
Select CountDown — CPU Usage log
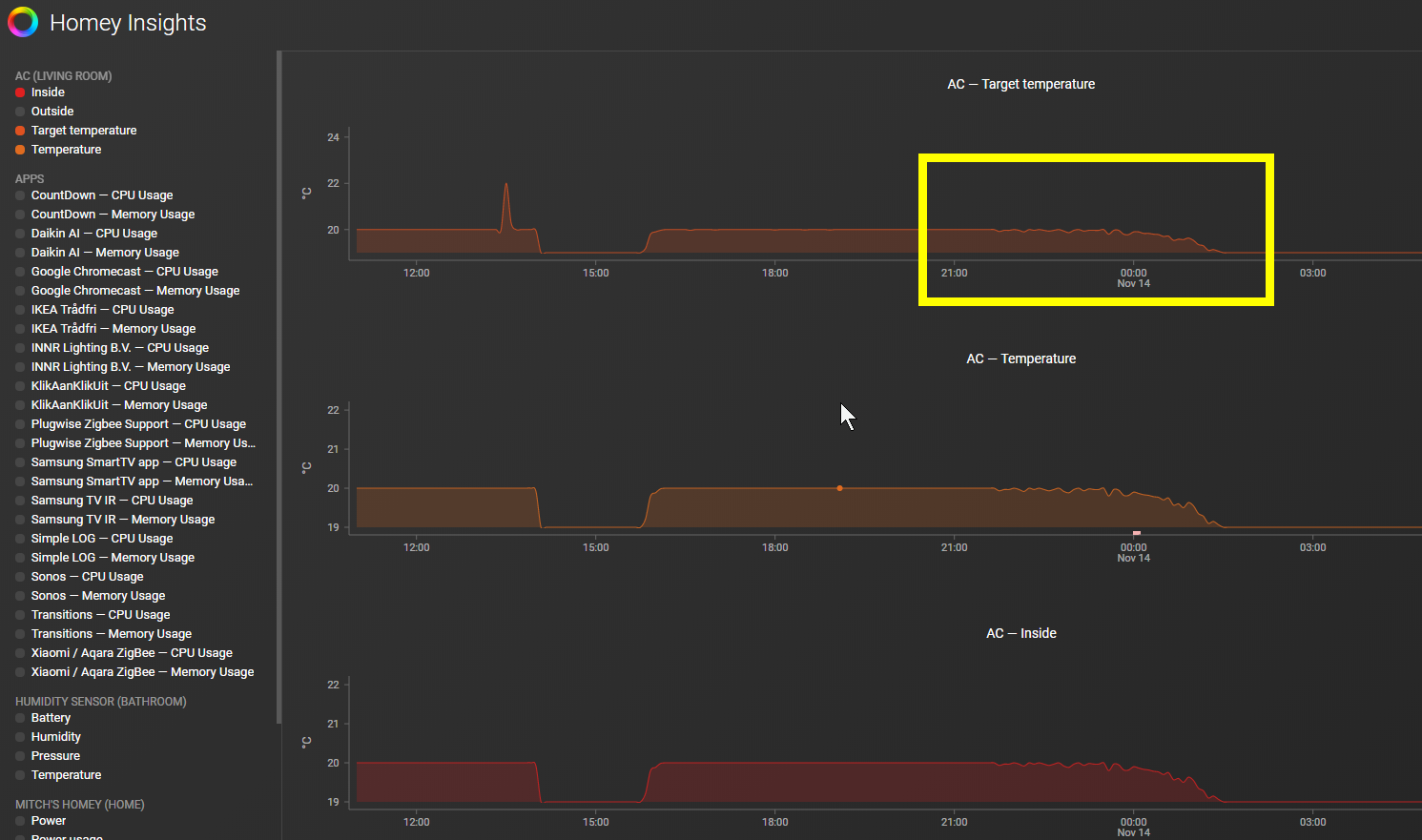pyautogui.click(x=101, y=195)
